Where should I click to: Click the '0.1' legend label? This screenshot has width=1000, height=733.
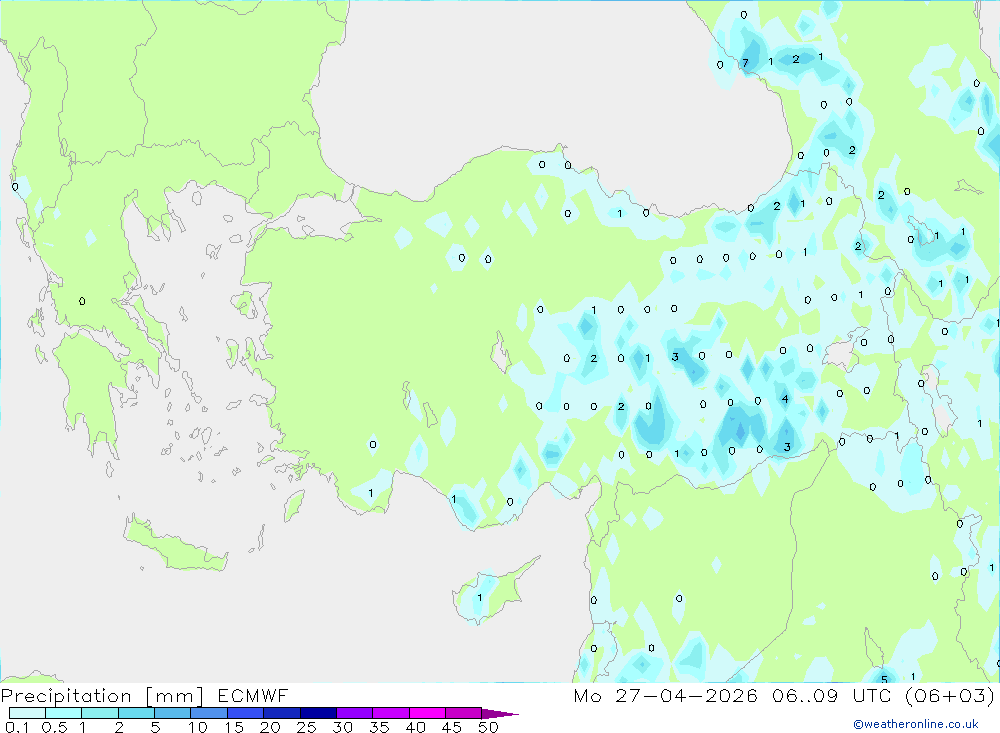click(x=17, y=727)
